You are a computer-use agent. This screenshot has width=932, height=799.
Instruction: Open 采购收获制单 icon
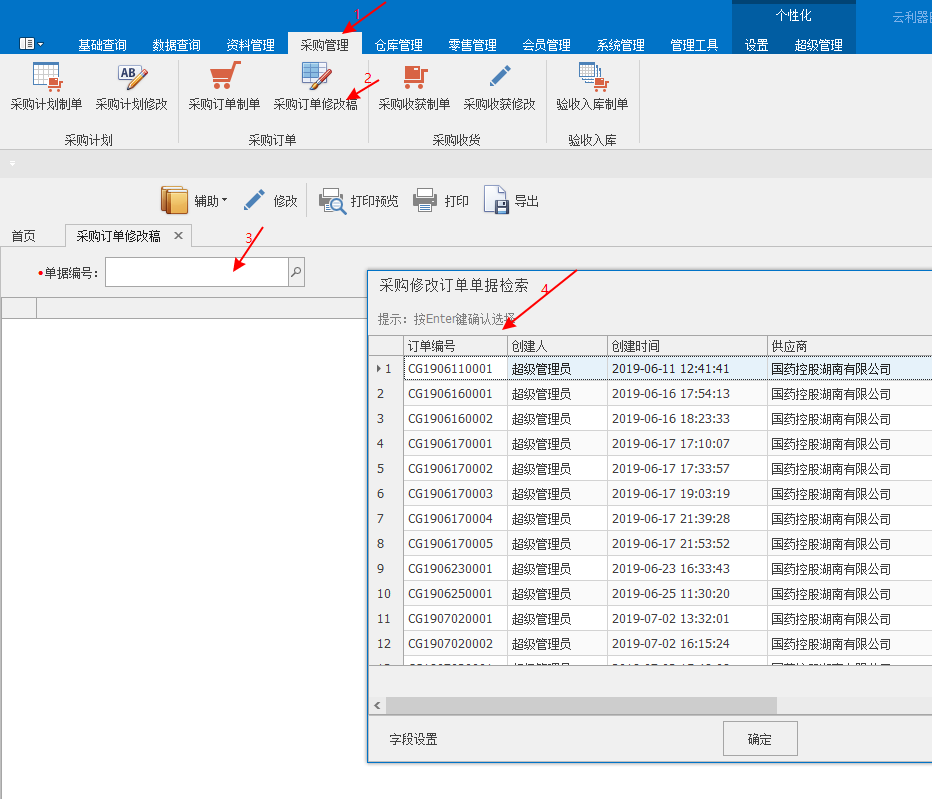[x=414, y=76]
